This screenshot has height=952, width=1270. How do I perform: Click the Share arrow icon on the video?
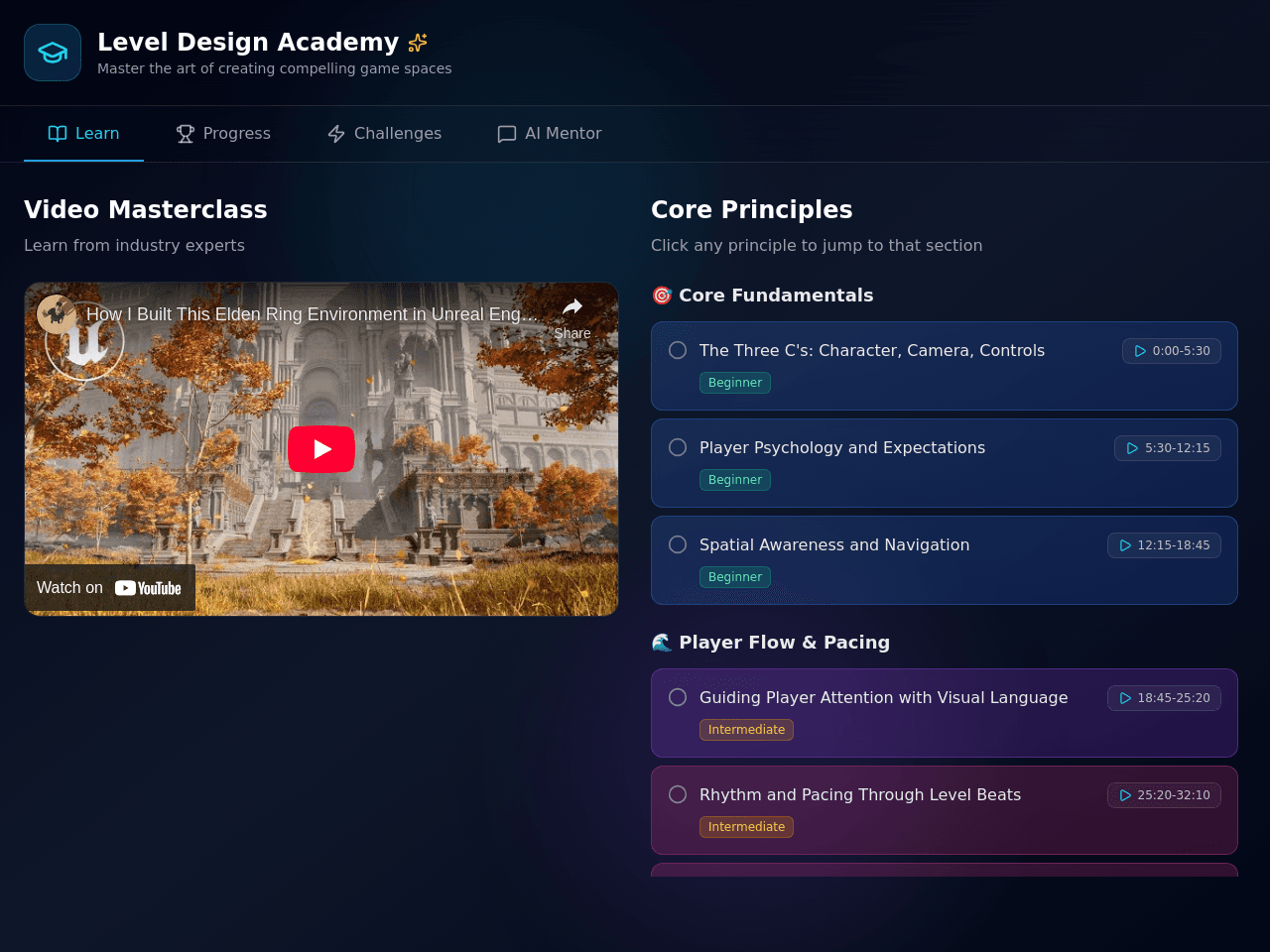coord(572,307)
